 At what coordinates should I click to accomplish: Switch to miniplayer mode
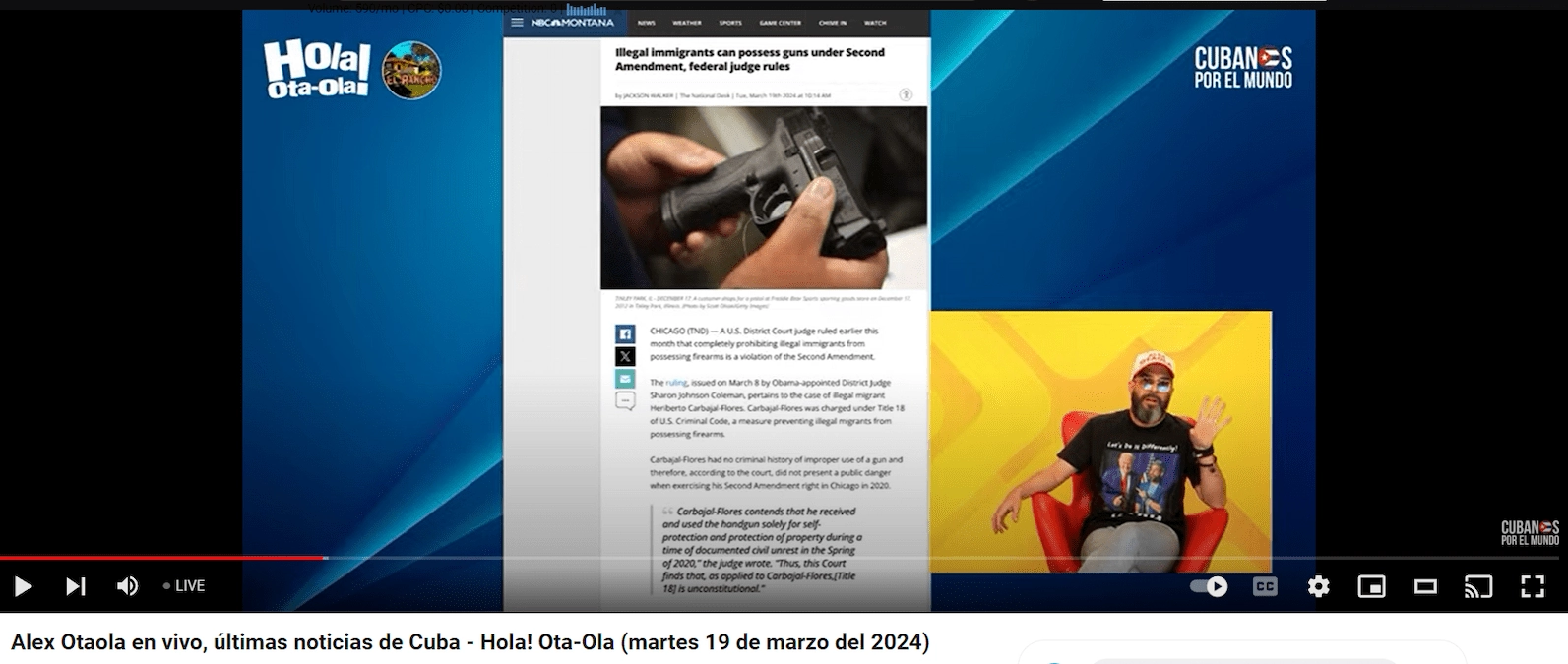[x=1371, y=586]
